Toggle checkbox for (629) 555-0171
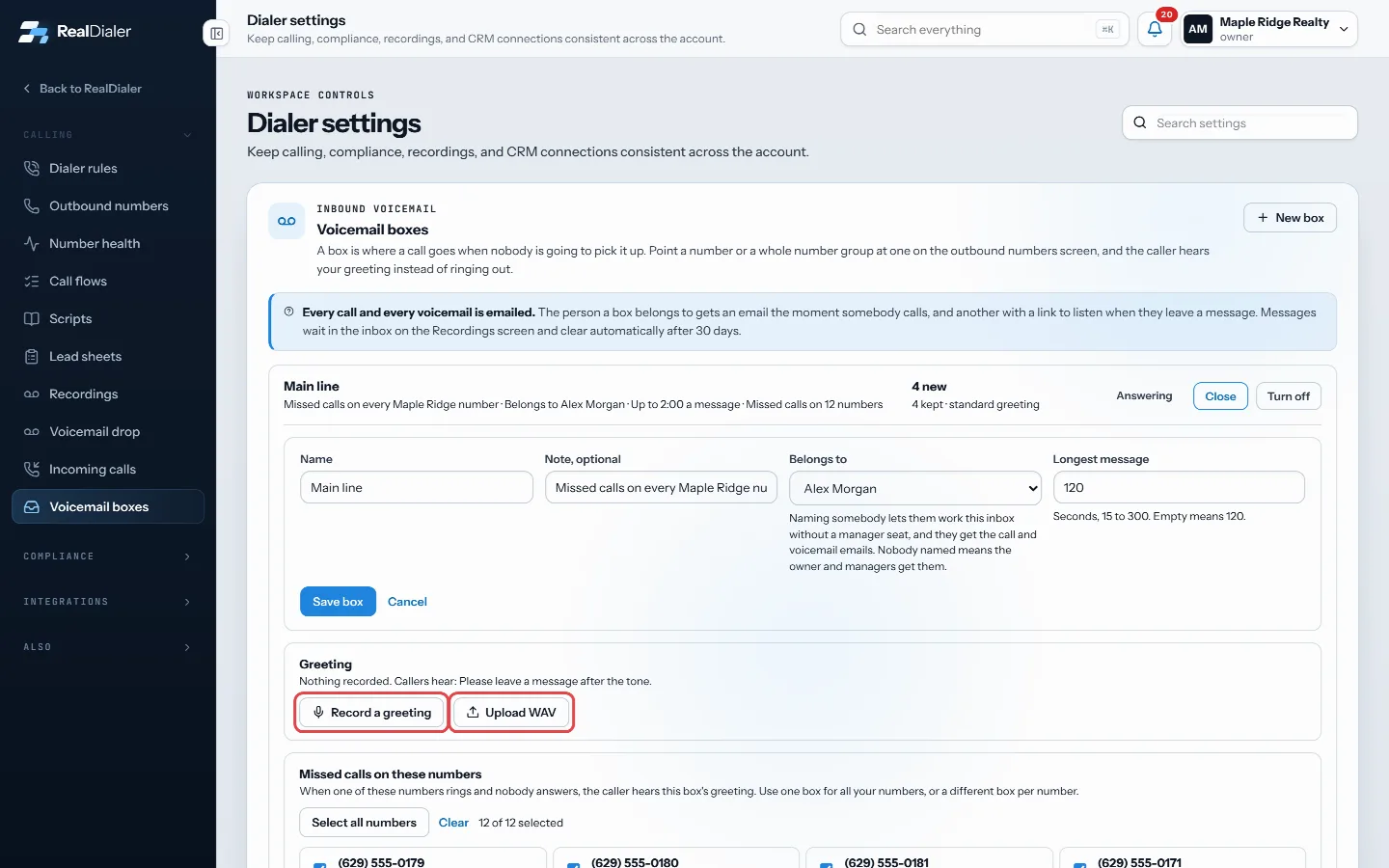 tap(1079, 864)
